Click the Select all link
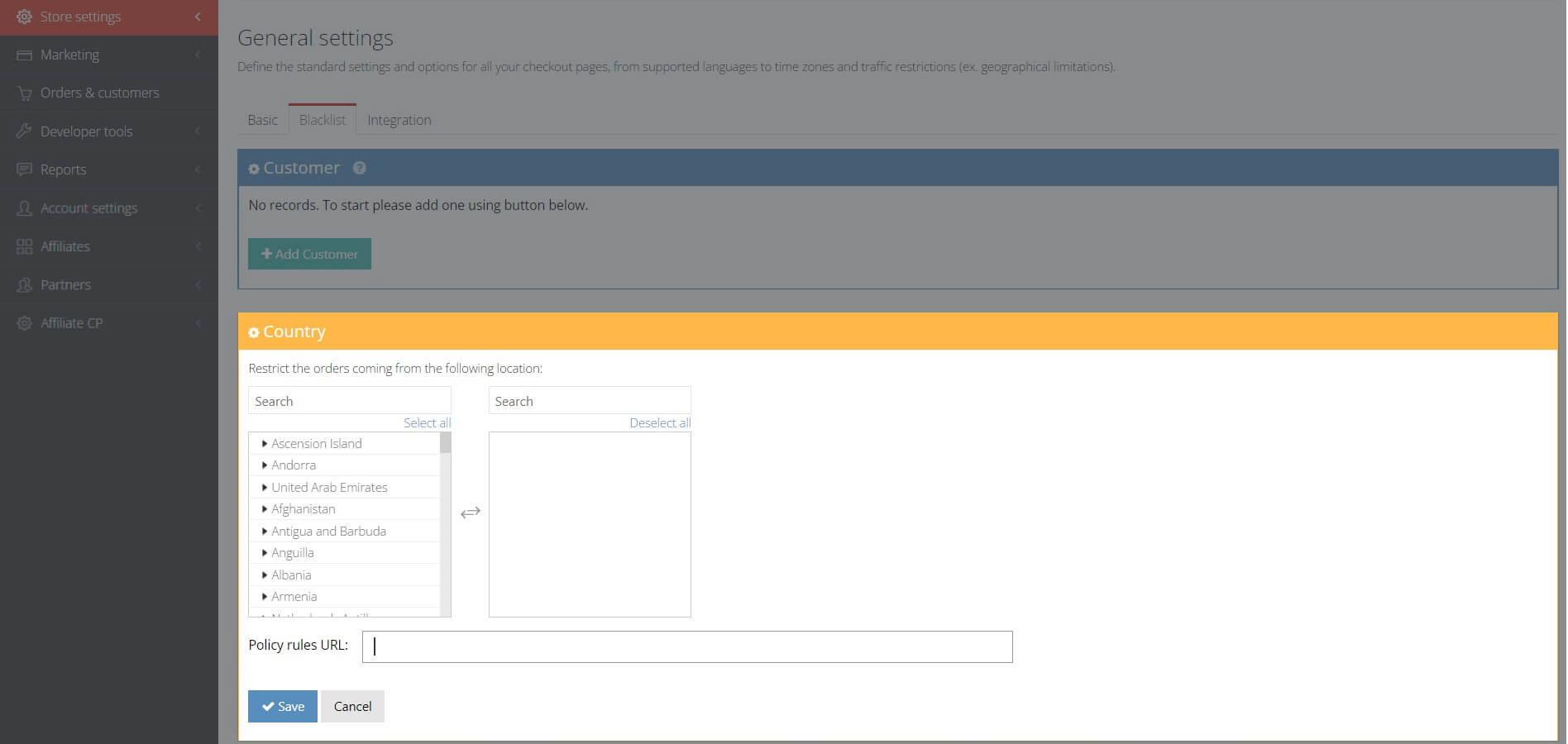The image size is (1568, 744). 427,422
